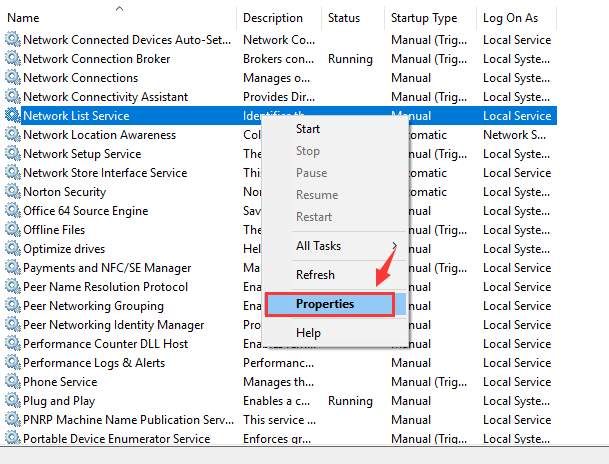This screenshot has width=609, height=464.
Task: Select the Optimize drives service icon
Action: click(12, 249)
